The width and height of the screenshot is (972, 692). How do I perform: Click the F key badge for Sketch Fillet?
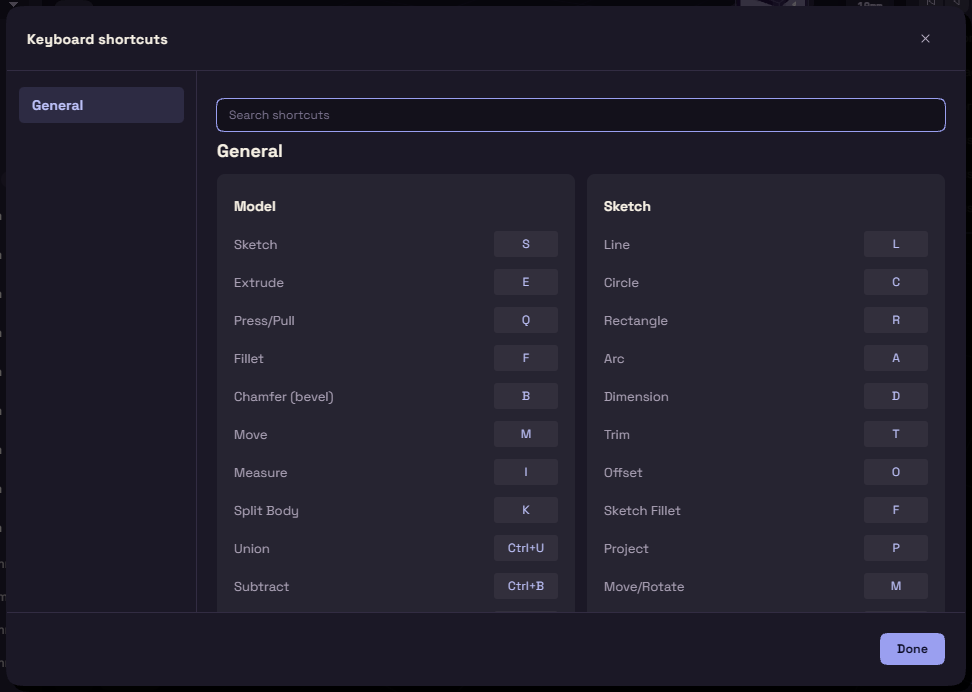pos(896,510)
